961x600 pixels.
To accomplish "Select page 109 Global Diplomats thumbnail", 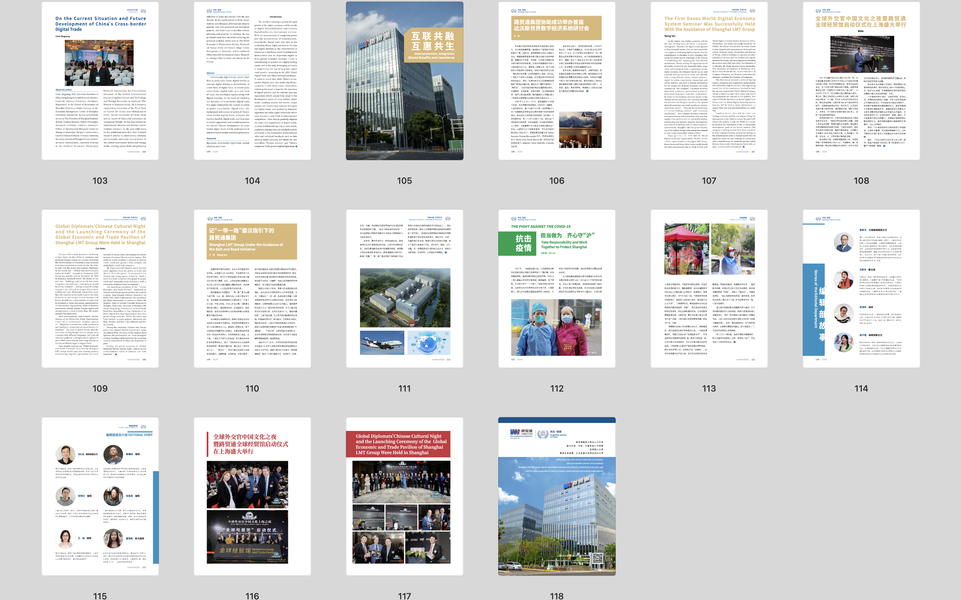I will pyautogui.click(x=100, y=289).
